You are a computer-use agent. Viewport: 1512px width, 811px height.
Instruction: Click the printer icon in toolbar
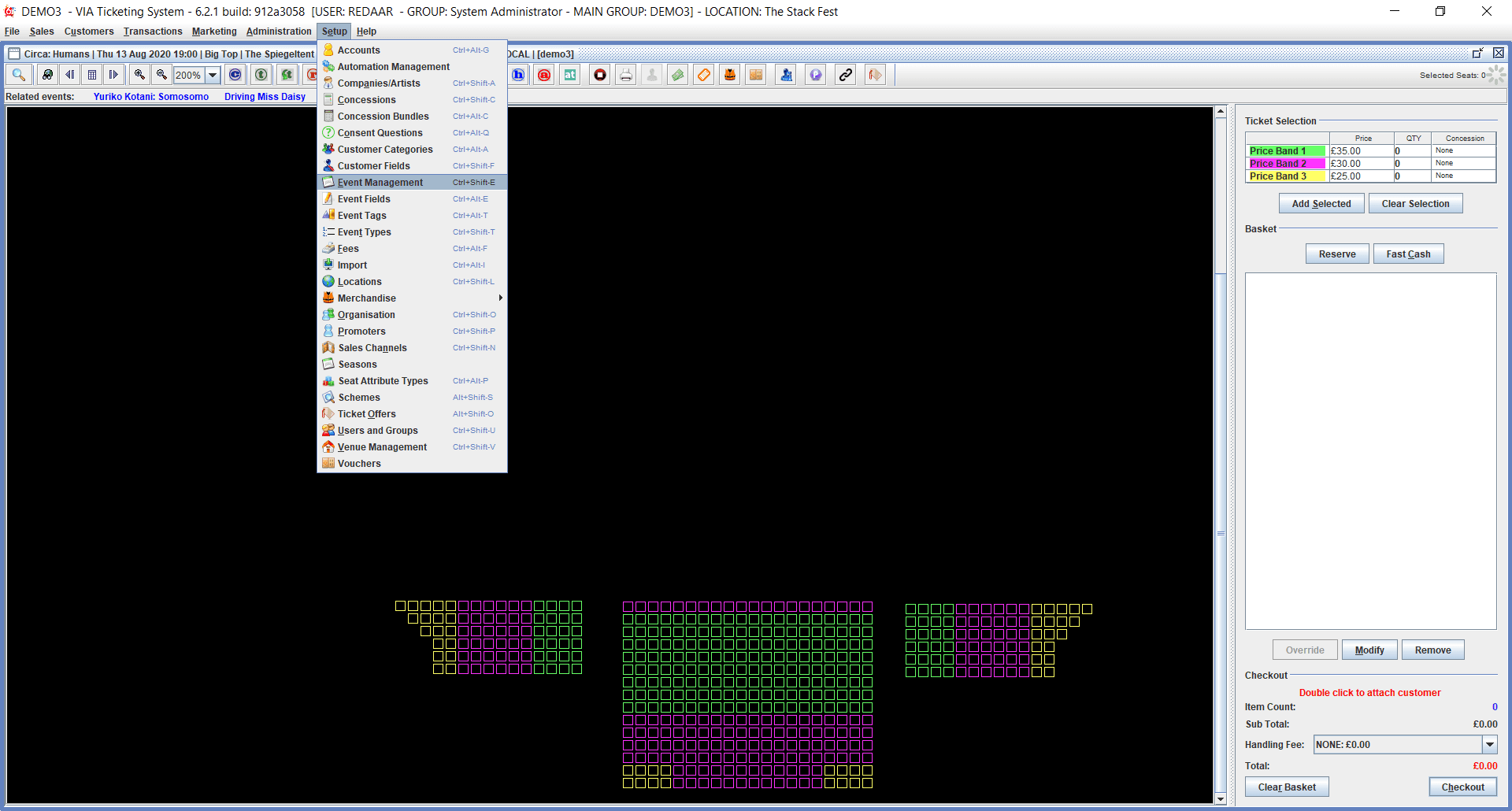626,75
